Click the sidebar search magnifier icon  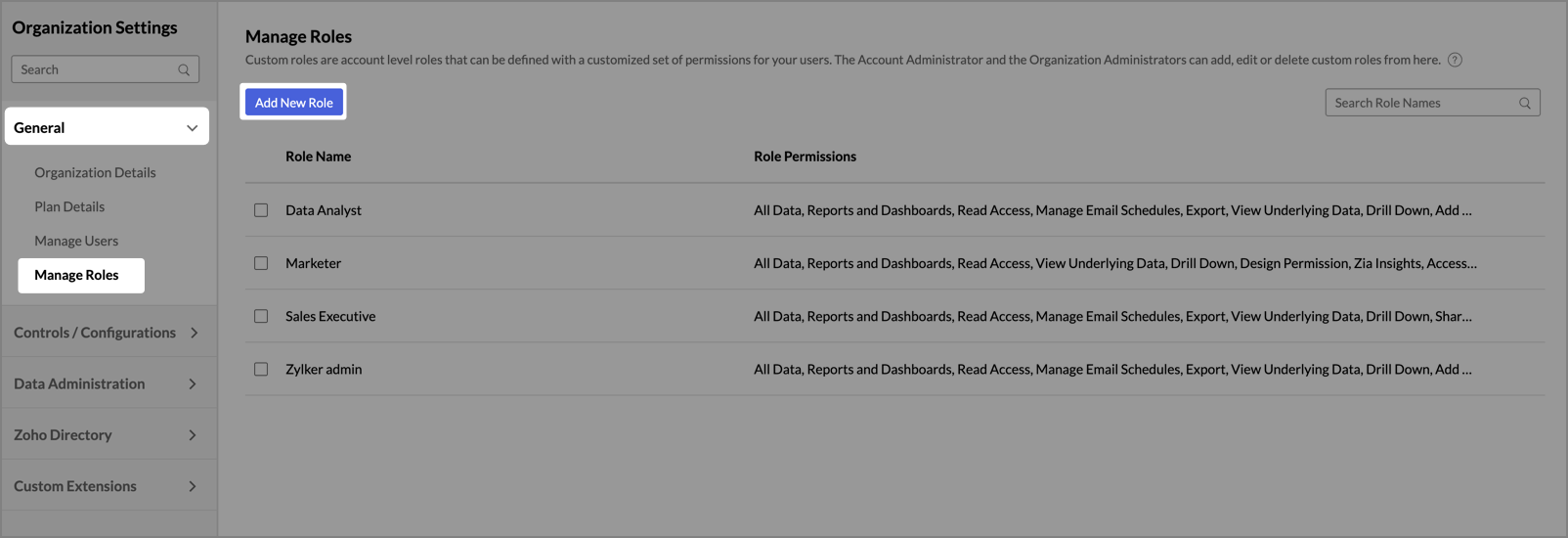tap(184, 69)
